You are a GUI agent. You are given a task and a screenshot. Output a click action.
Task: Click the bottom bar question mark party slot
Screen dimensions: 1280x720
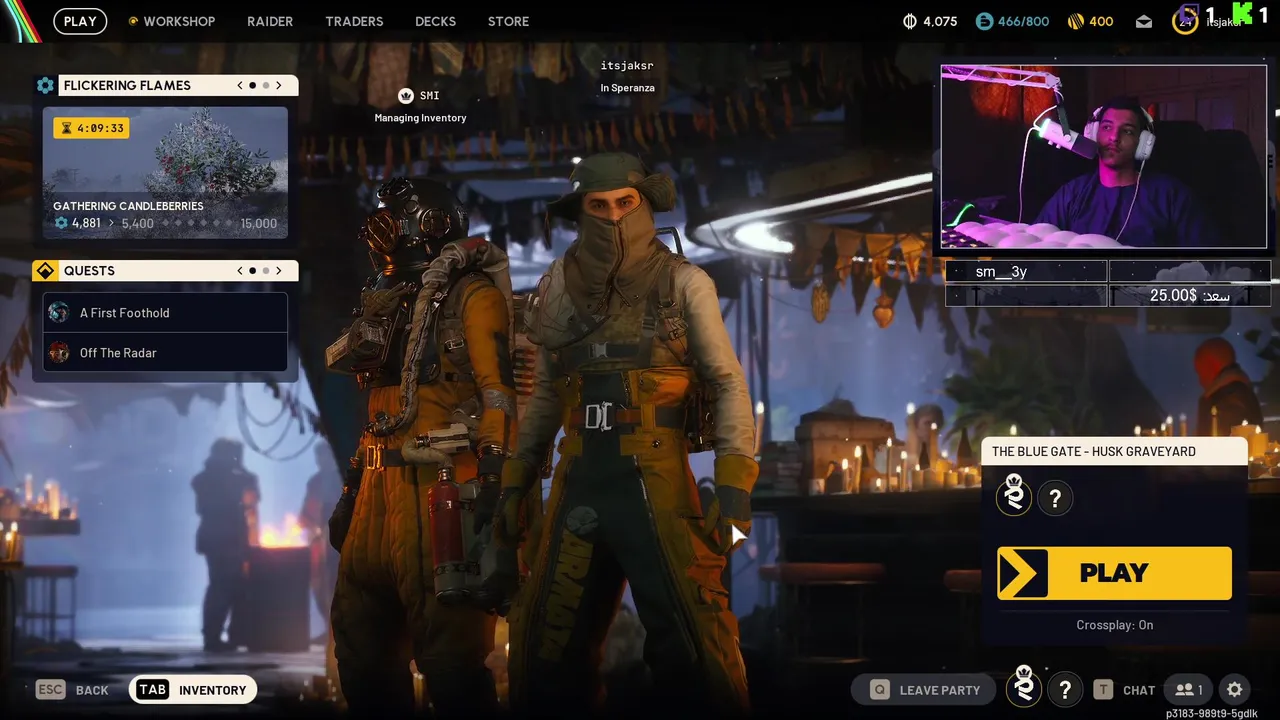pos(1065,689)
